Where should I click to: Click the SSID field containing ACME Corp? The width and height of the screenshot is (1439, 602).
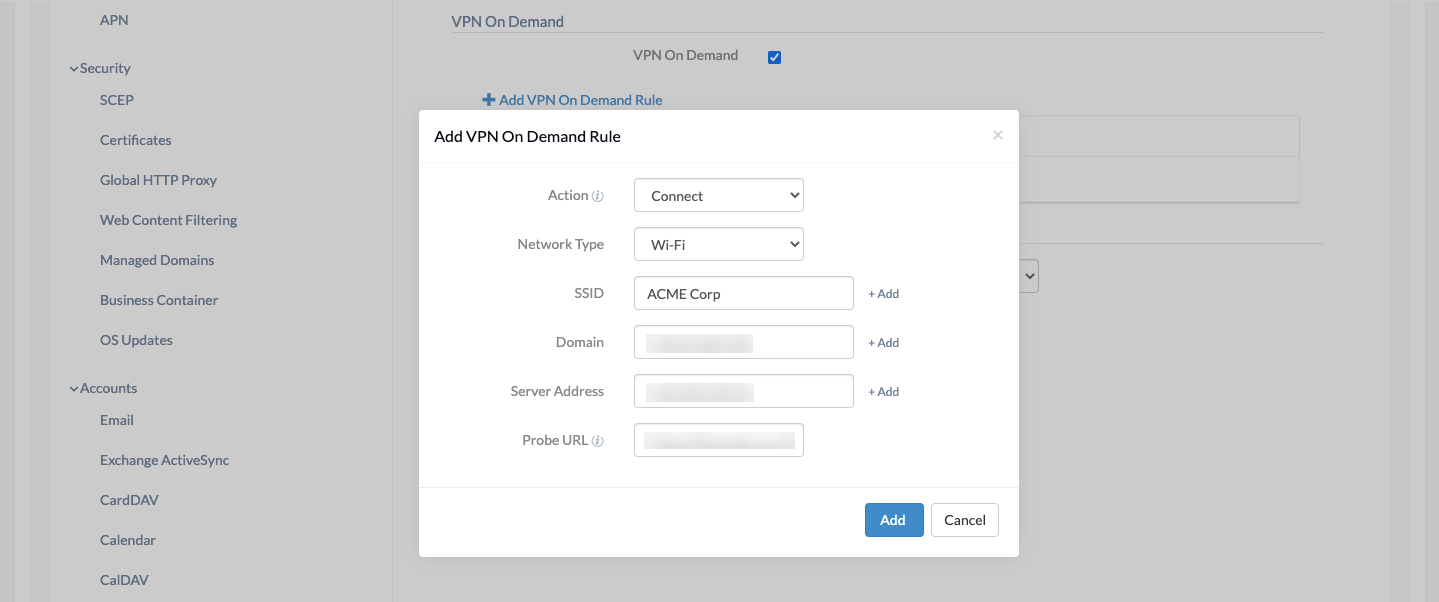[743, 293]
